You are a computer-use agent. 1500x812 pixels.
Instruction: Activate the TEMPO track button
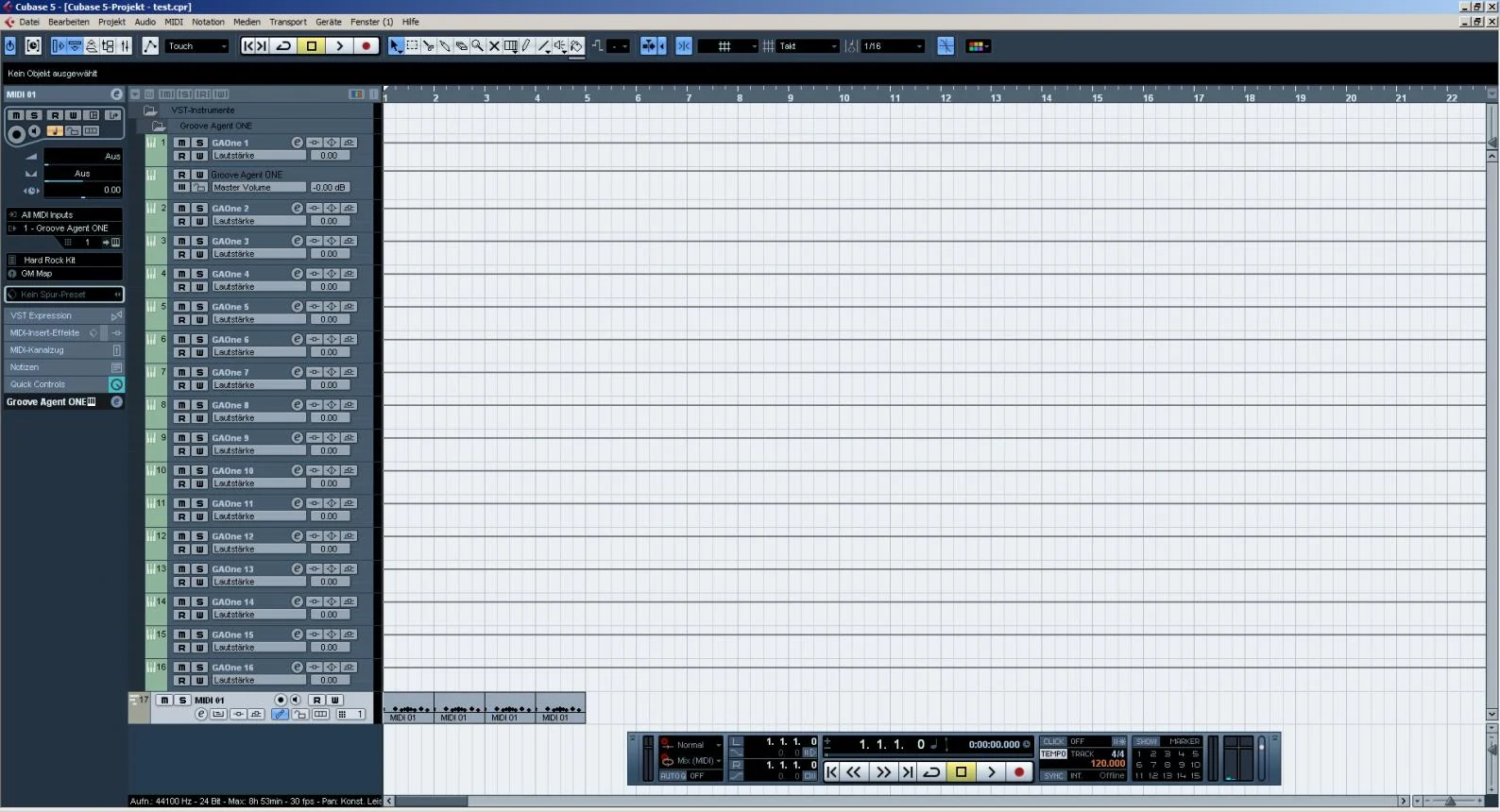(x=1053, y=754)
